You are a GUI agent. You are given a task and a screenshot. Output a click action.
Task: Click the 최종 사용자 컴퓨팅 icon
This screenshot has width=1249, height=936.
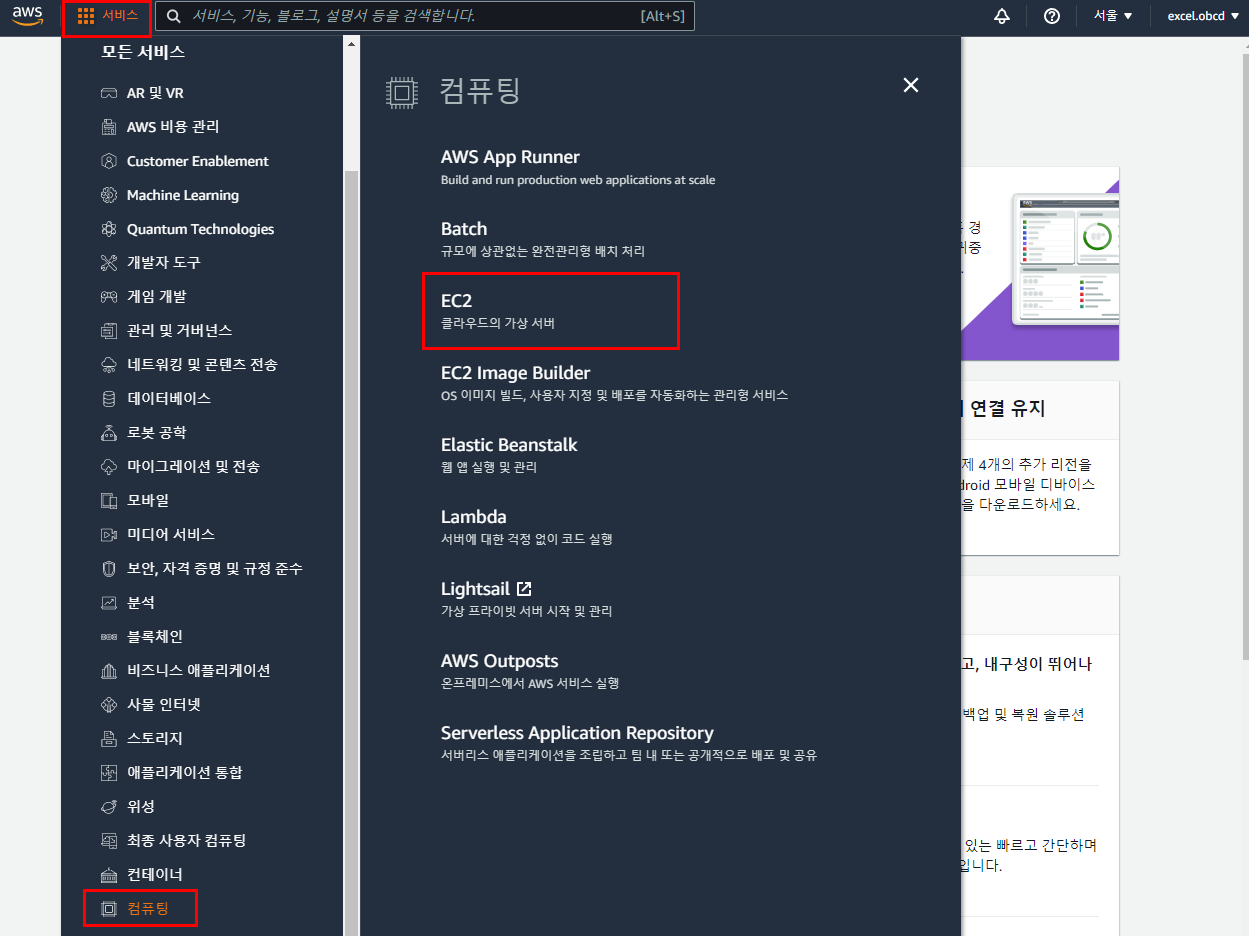click(x=109, y=840)
